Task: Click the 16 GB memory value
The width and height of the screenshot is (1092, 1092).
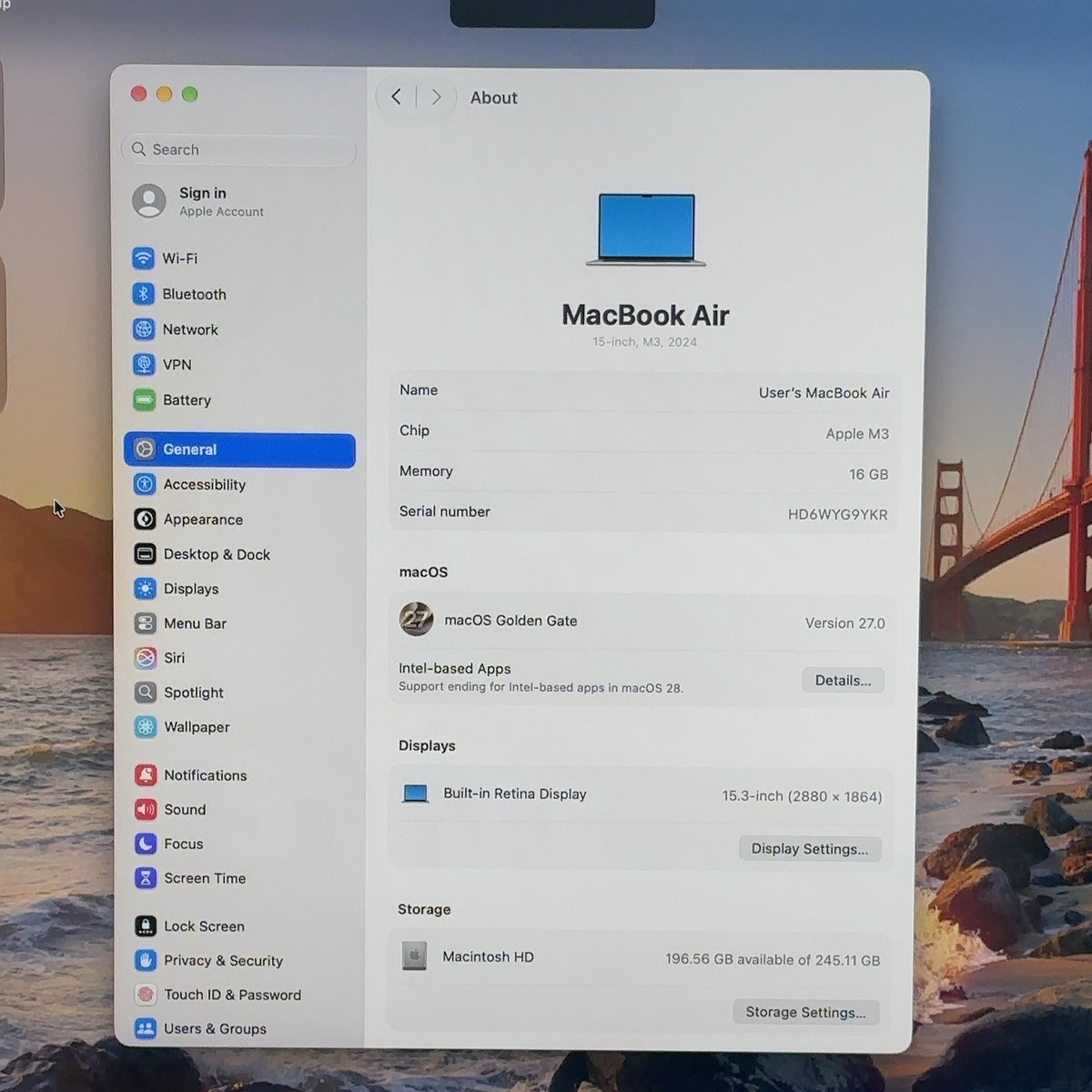Action: pos(868,475)
